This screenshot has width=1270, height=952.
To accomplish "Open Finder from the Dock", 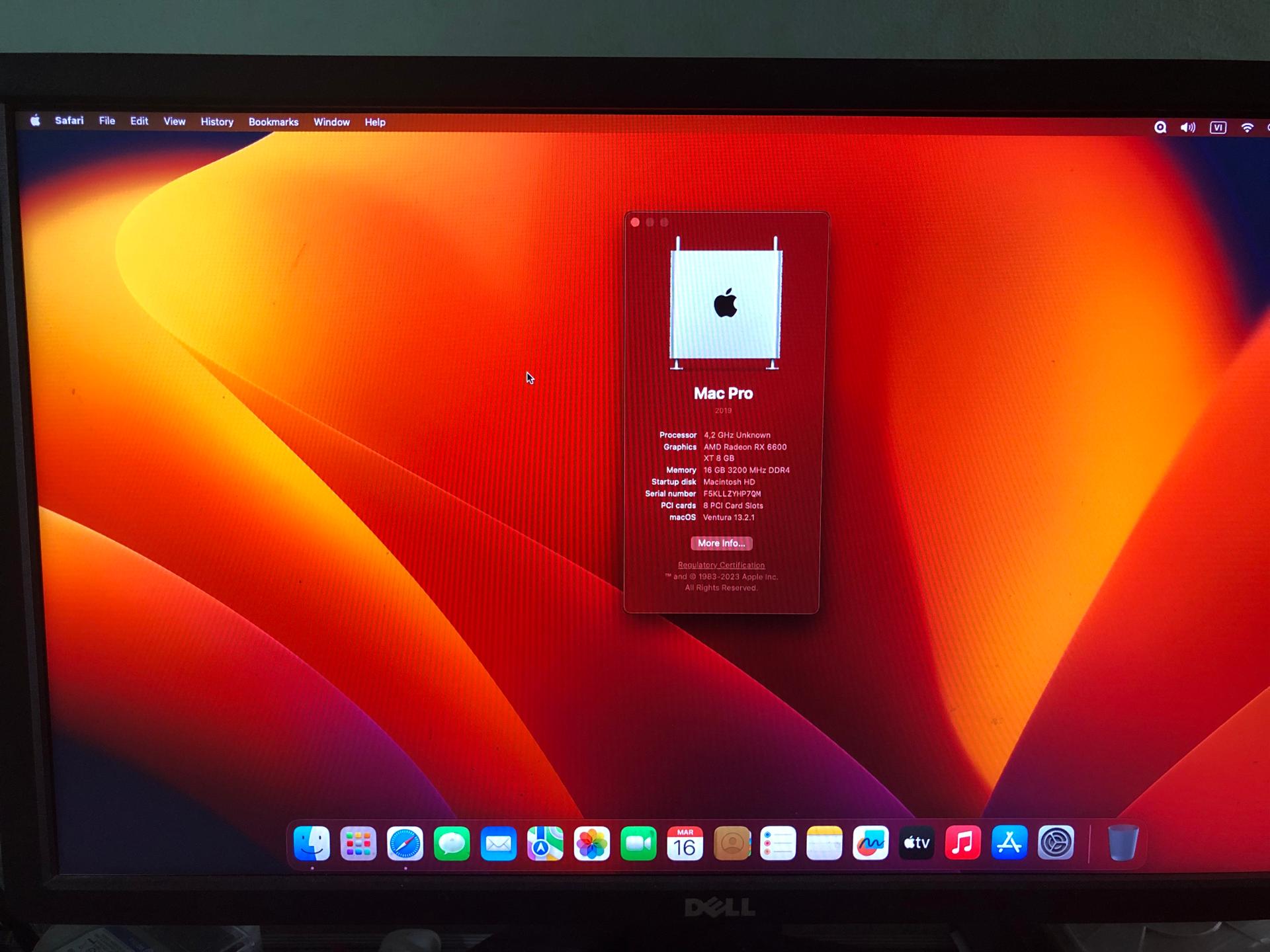I will point(312,843).
